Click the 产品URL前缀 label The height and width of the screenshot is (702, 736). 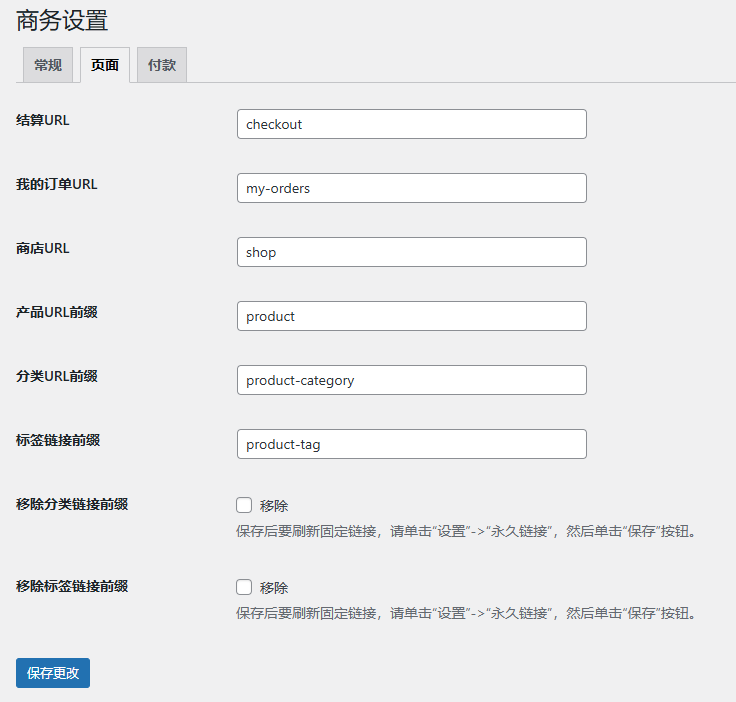[x=57, y=312]
